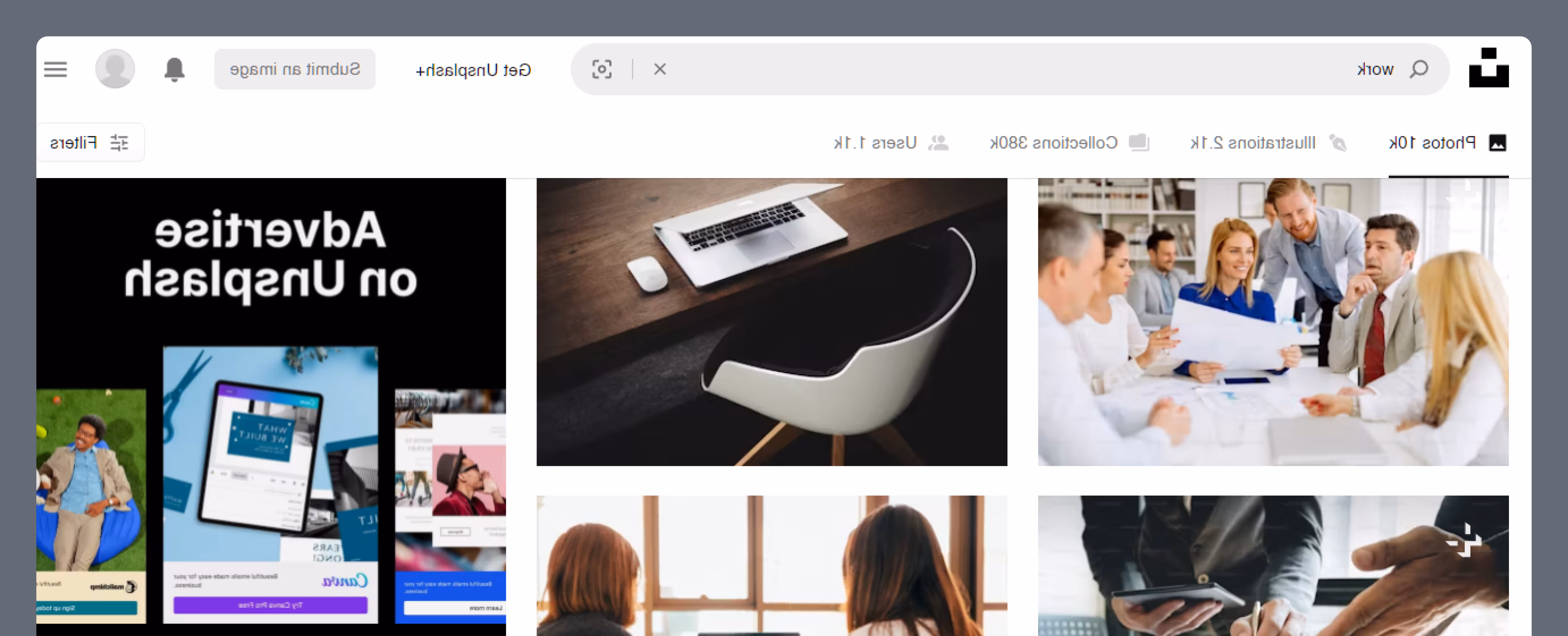The image size is (1568, 636).
Task: Click the Canva logo in ad
Action: (x=345, y=581)
